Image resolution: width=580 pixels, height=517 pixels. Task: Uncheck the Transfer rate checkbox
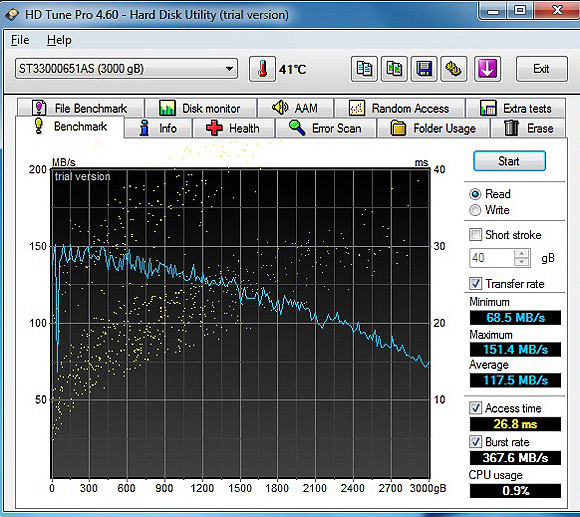475,284
